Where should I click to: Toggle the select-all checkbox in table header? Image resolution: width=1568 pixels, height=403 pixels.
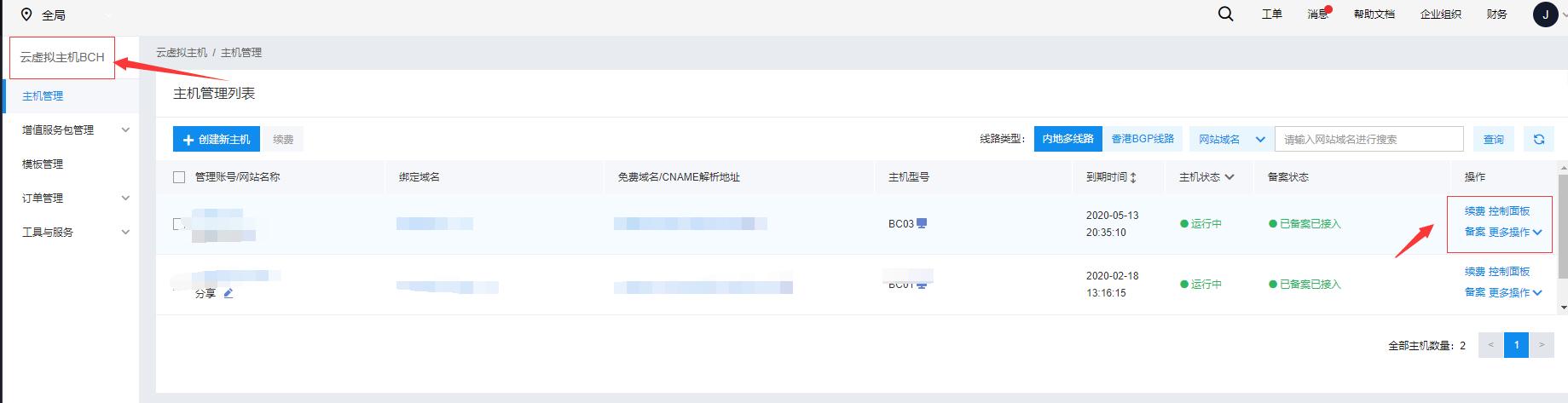coord(179,177)
